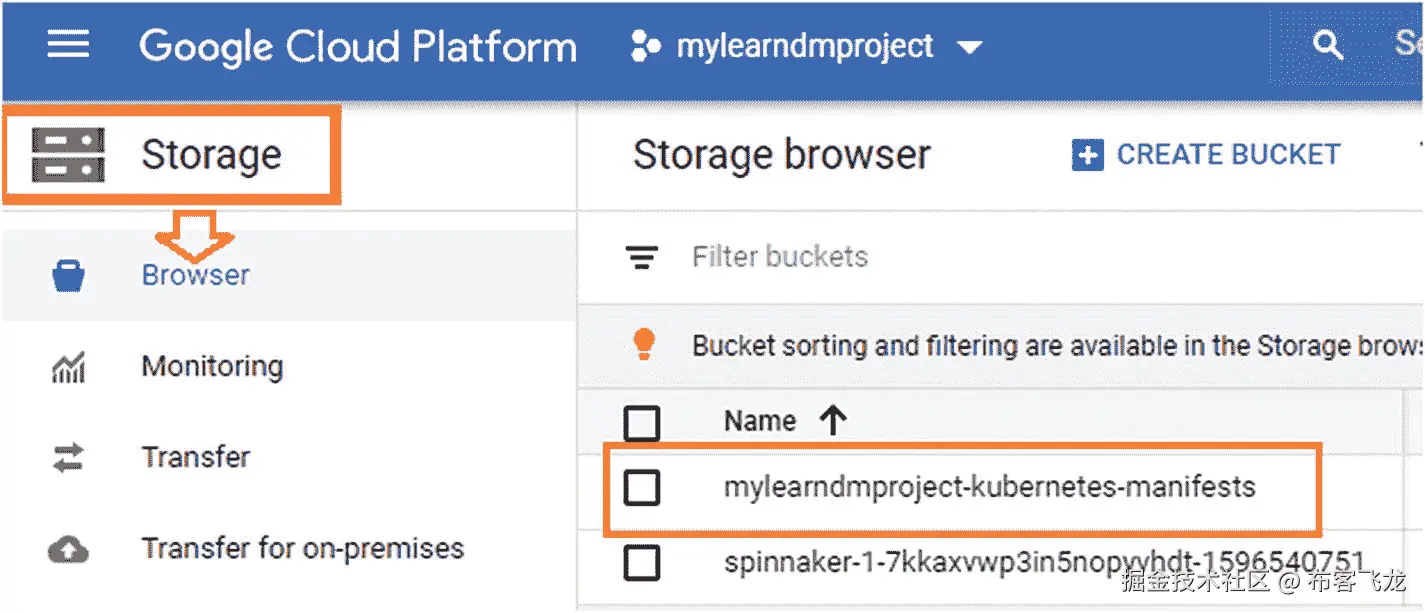Viewport: 1425px width, 613px height.
Task: Click the Google Cloud Platform logo text
Action: [358, 46]
